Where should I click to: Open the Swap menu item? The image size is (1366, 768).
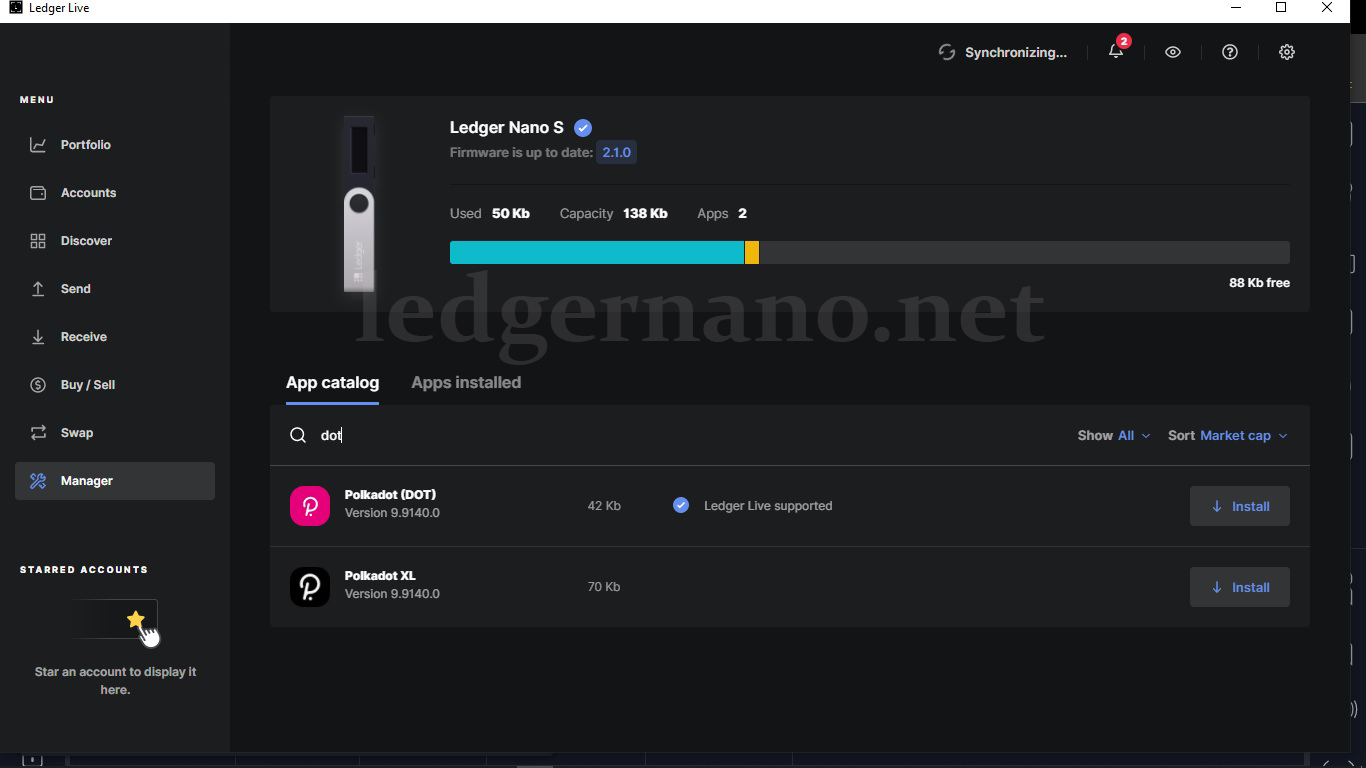coord(115,433)
